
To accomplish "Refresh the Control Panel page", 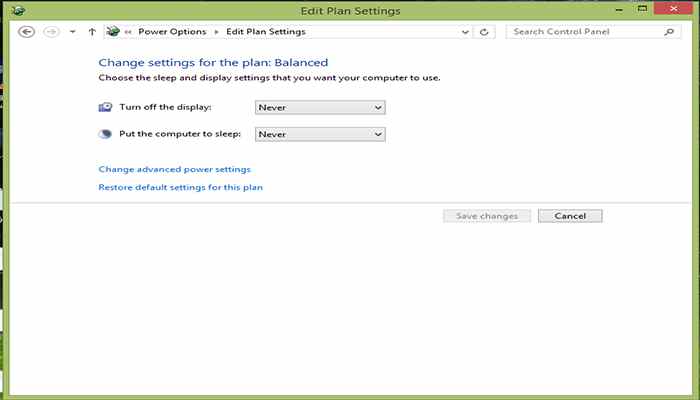I will coord(485,32).
